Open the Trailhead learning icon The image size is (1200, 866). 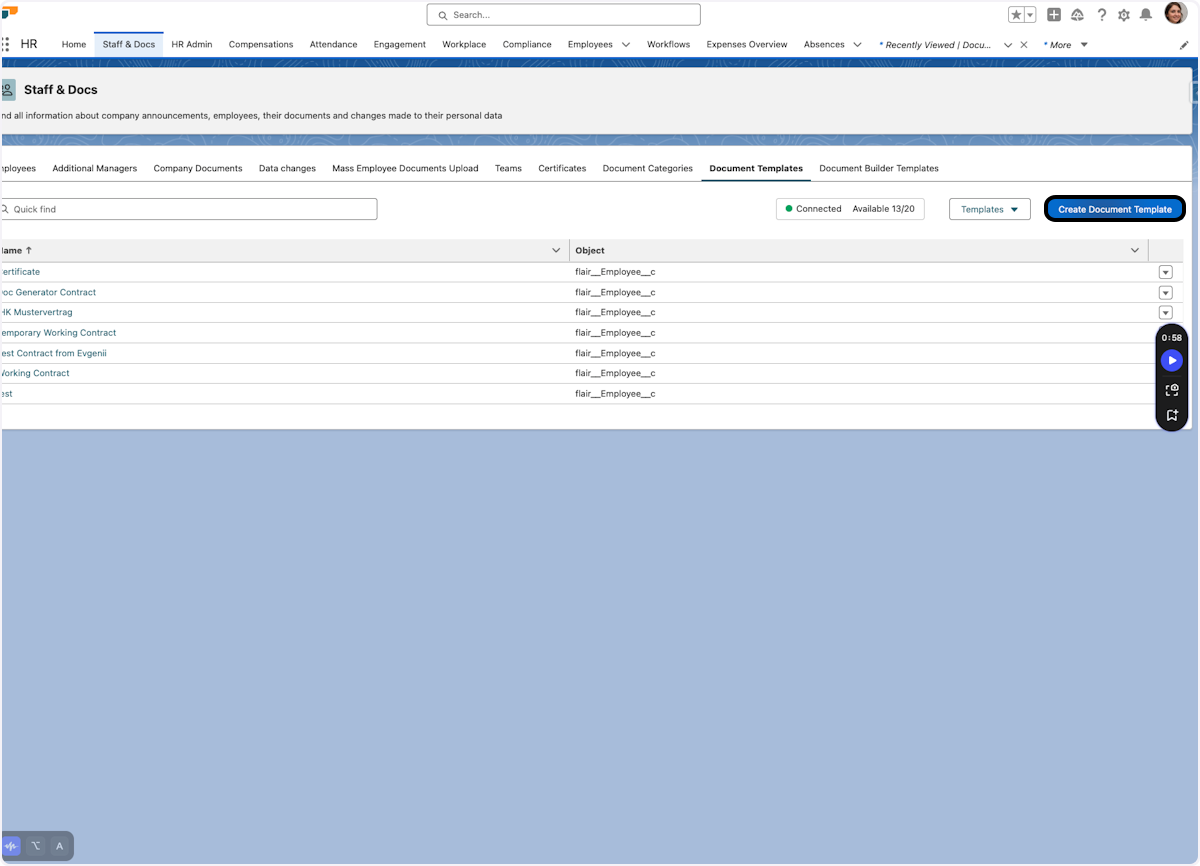1077,14
